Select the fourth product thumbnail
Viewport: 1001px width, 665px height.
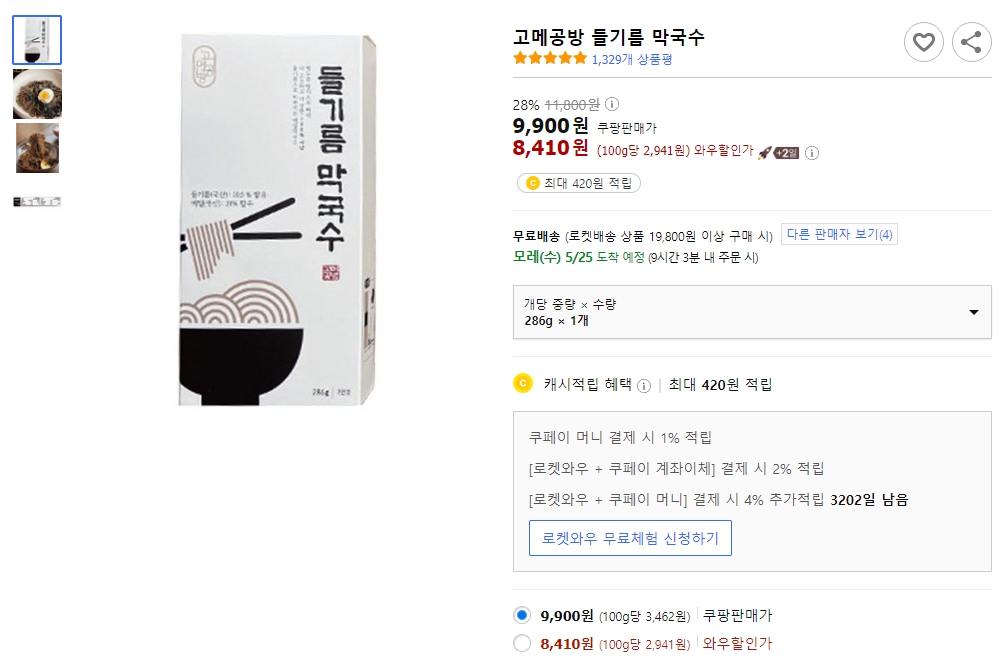(x=37, y=199)
